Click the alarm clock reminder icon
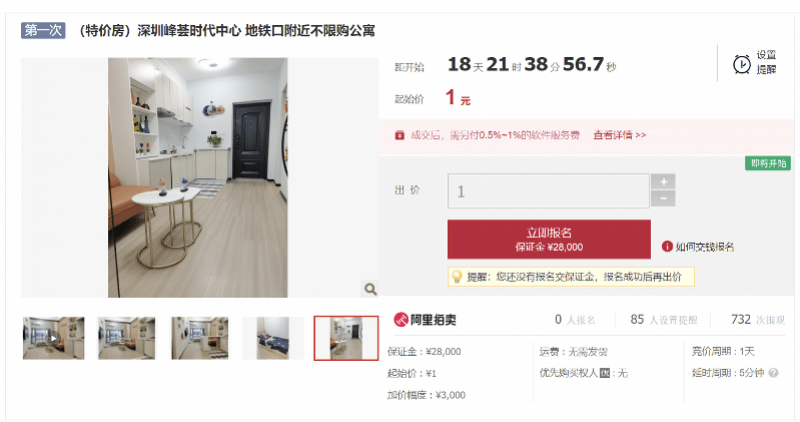 (741, 64)
